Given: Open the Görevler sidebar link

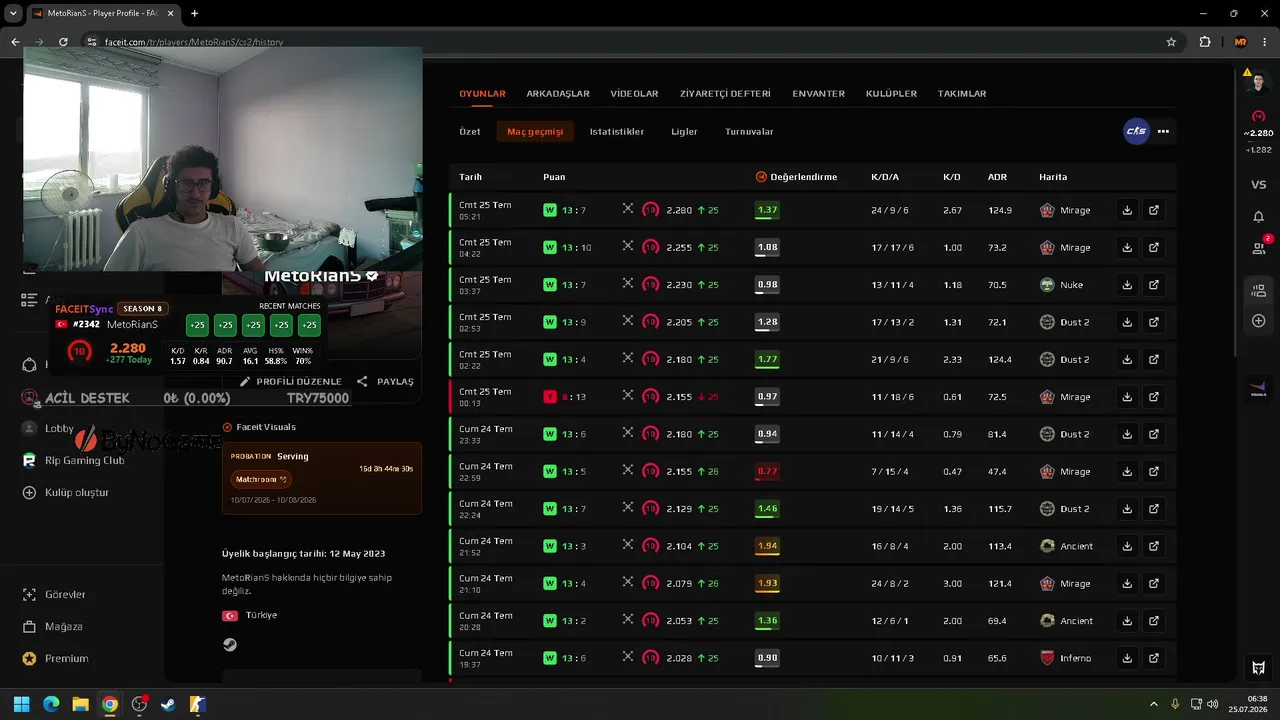Looking at the screenshot, I should click(65, 594).
